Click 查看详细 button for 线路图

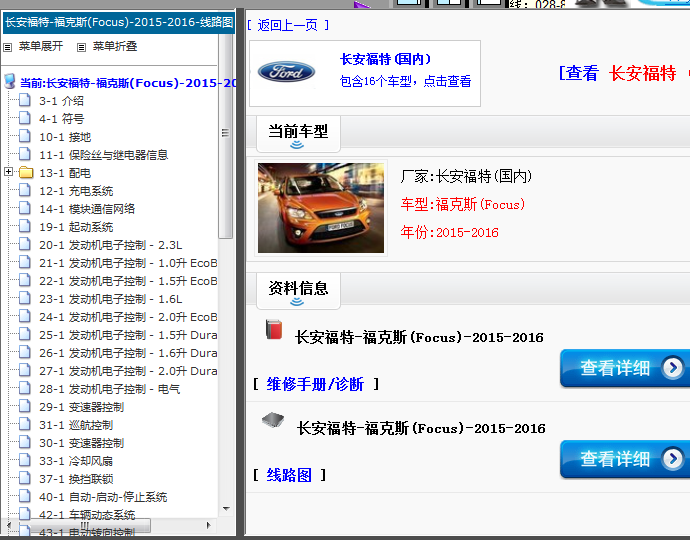624,459
